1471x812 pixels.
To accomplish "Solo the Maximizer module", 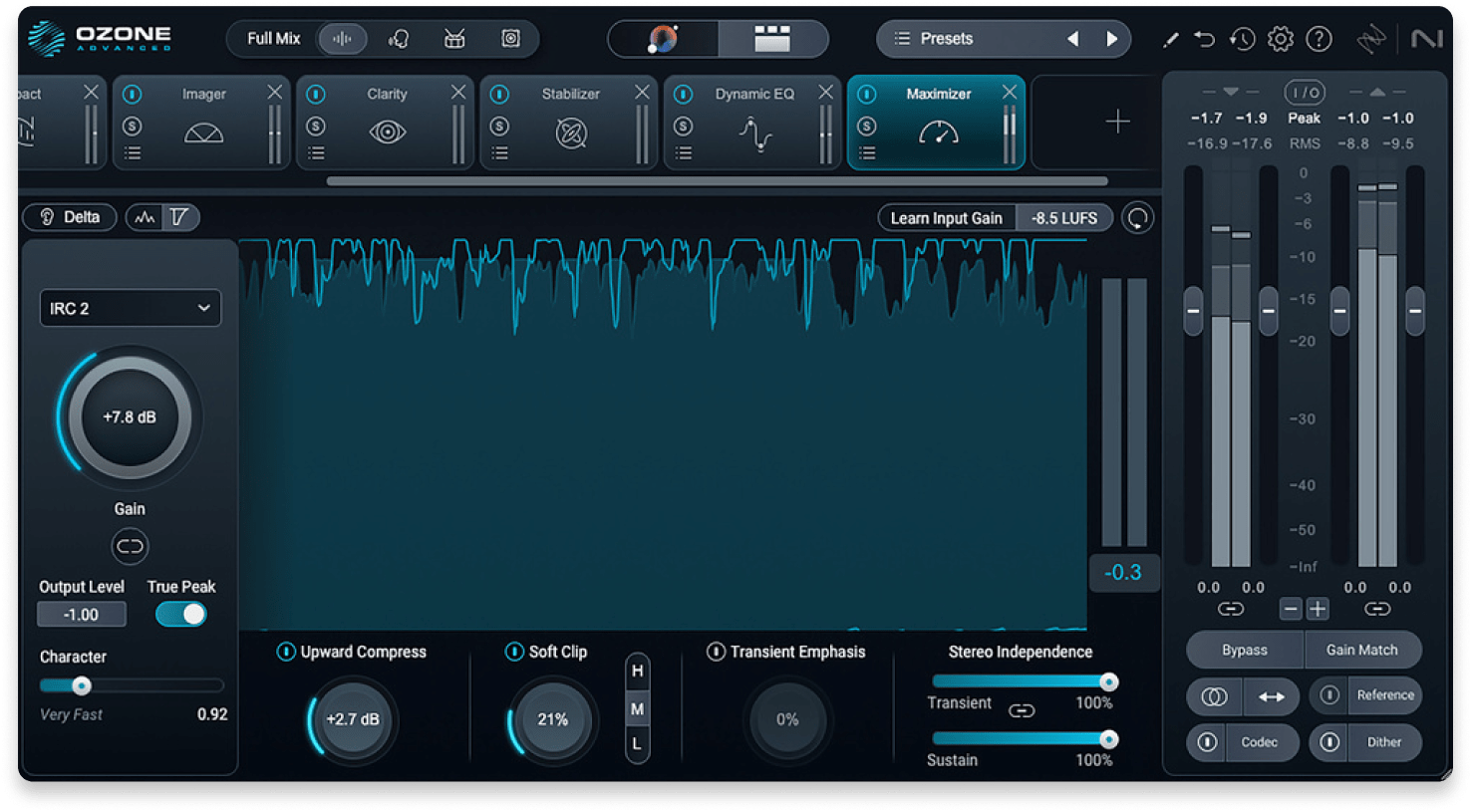I will pyautogui.click(x=867, y=125).
